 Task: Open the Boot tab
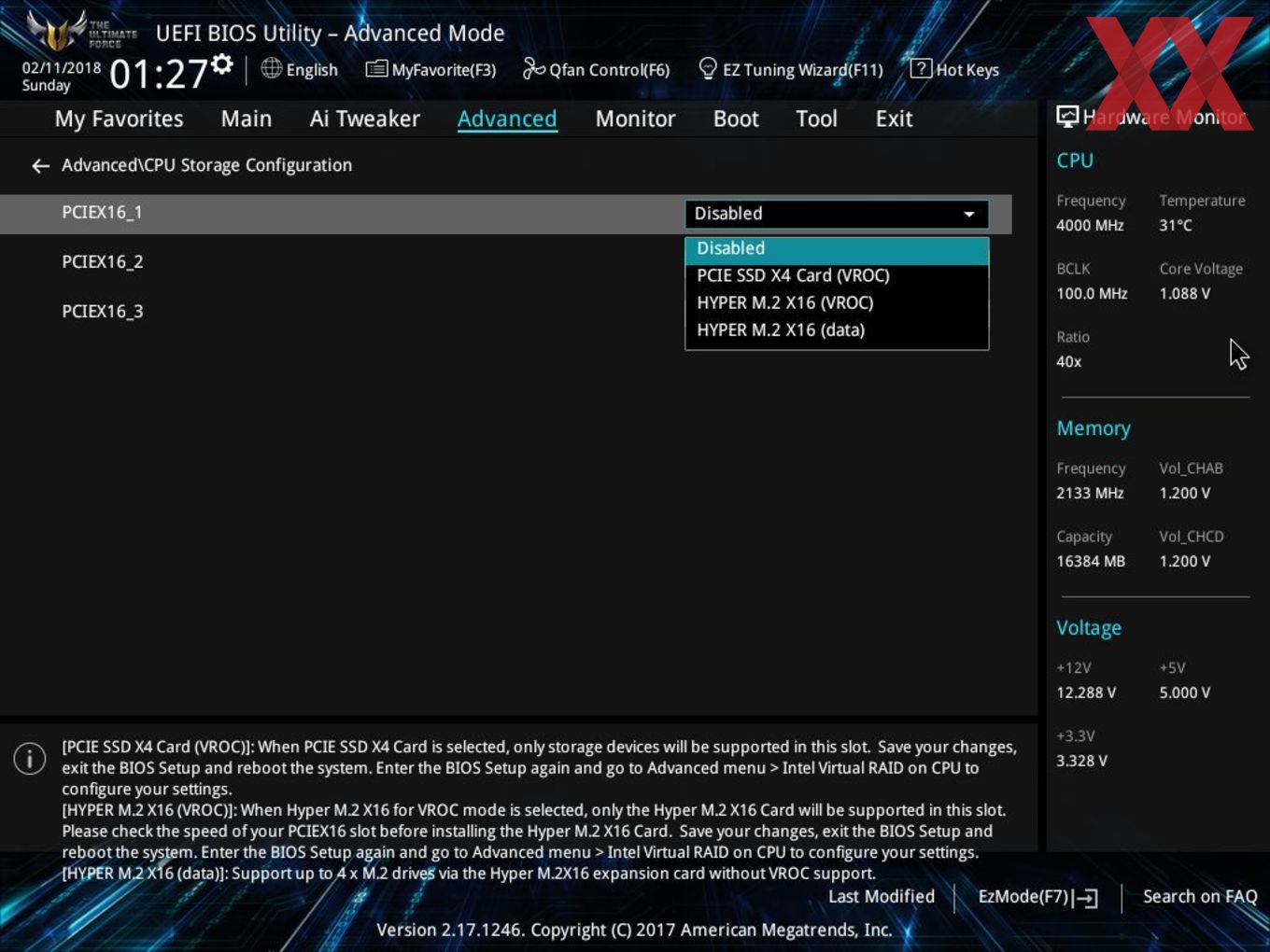pyautogui.click(x=736, y=119)
